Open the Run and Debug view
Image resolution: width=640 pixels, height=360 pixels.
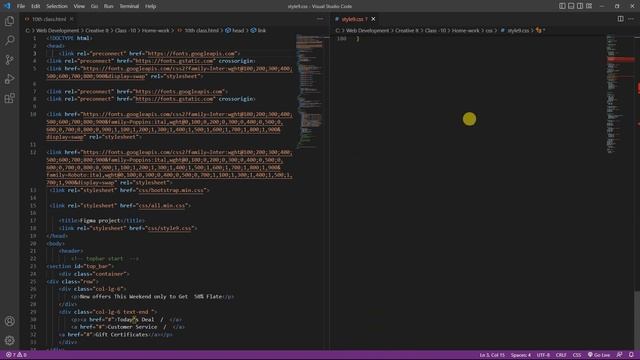coord(9,79)
